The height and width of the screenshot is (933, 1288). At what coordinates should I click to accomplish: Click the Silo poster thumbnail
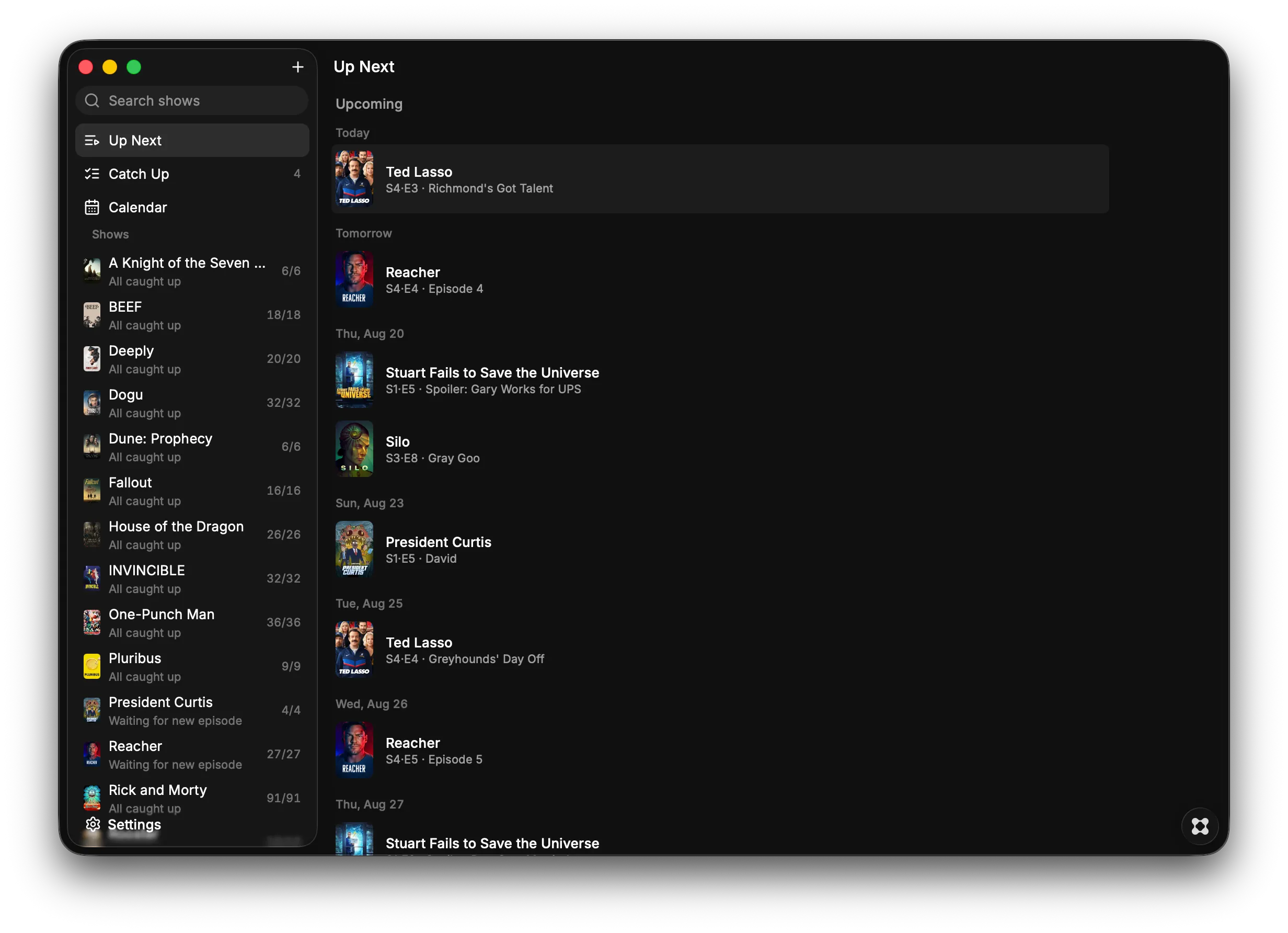point(354,449)
